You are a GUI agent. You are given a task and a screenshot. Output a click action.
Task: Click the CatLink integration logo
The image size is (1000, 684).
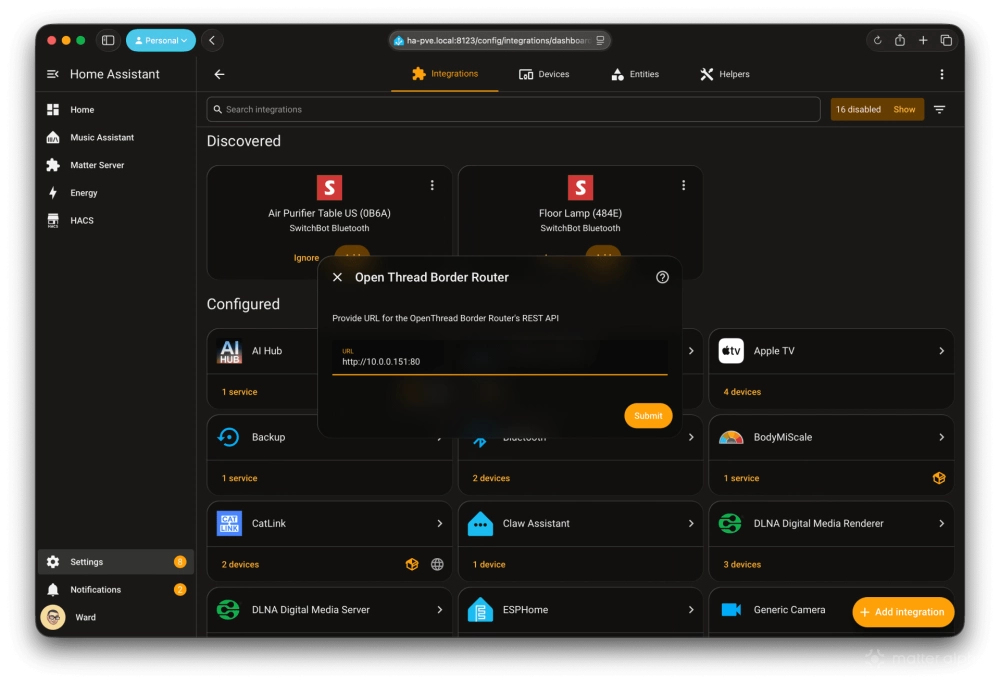(x=229, y=523)
